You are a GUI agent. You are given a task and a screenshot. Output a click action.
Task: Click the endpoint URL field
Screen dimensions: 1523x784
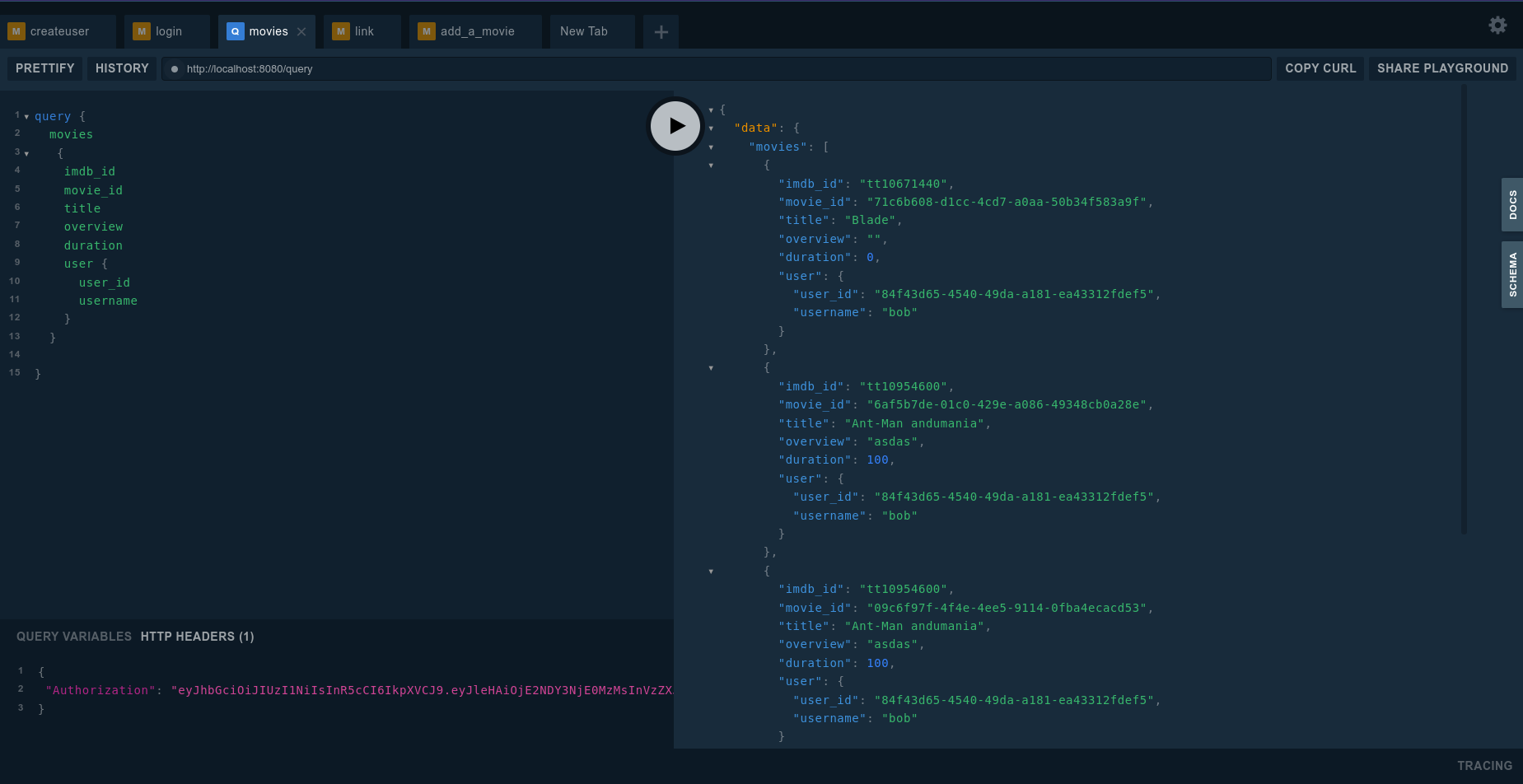(x=717, y=68)
